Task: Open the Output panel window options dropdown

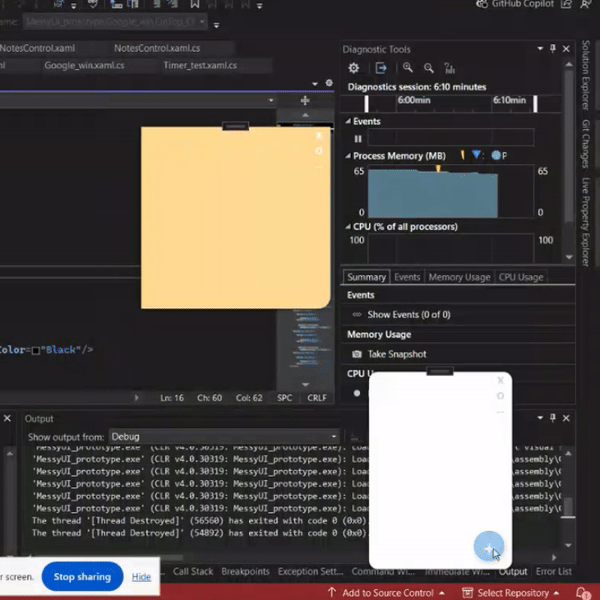Action: tap(540, 417)
